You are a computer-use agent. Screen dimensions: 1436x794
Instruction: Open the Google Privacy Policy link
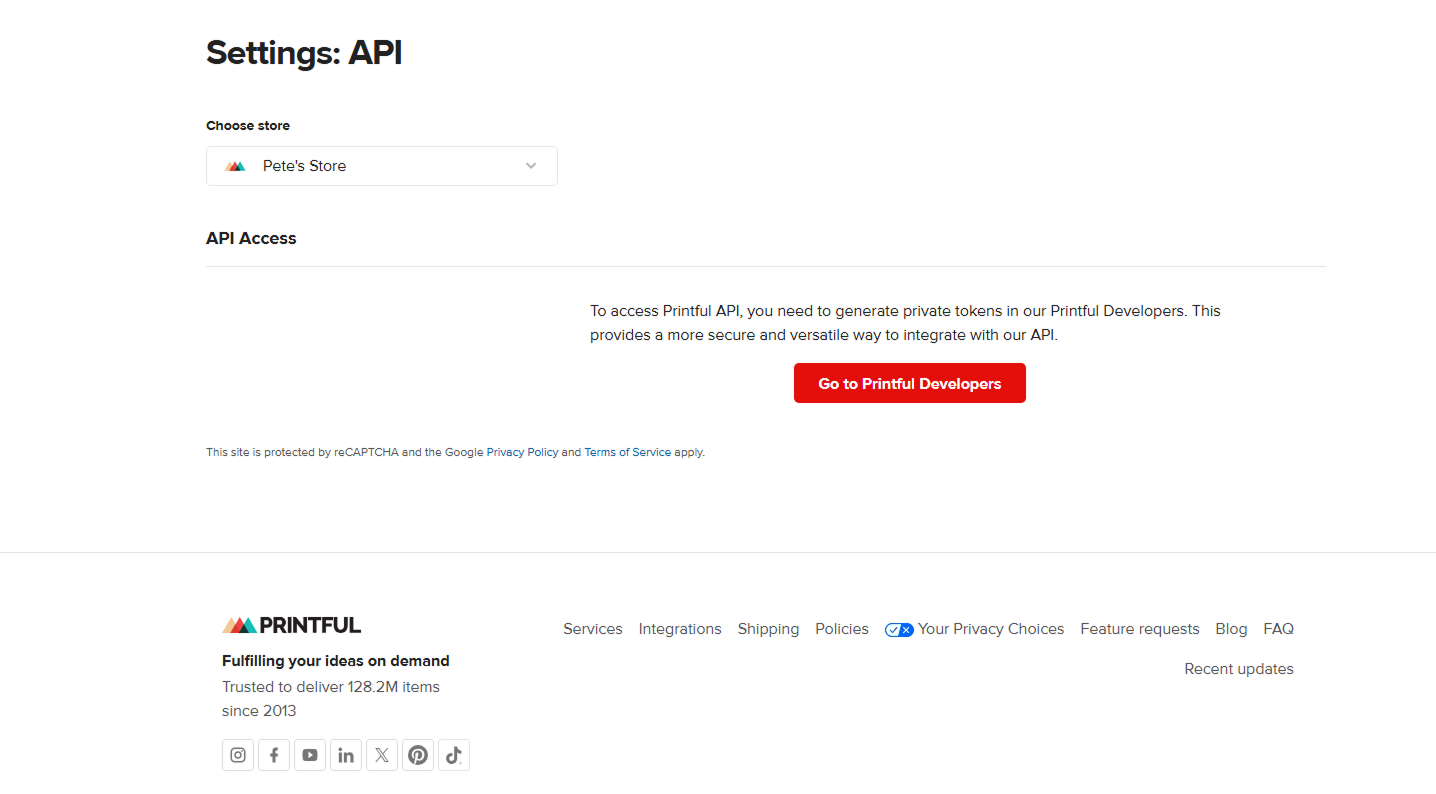(522, 452)
